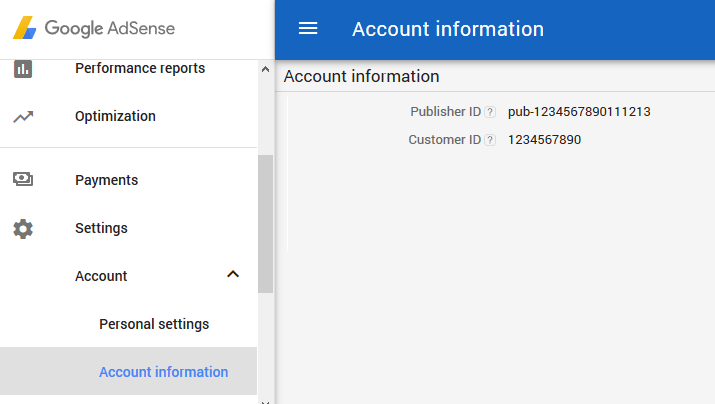The height and width of the screenshot is (404, 715).
Task: Open Personal settings
Action: pos(154,324)
